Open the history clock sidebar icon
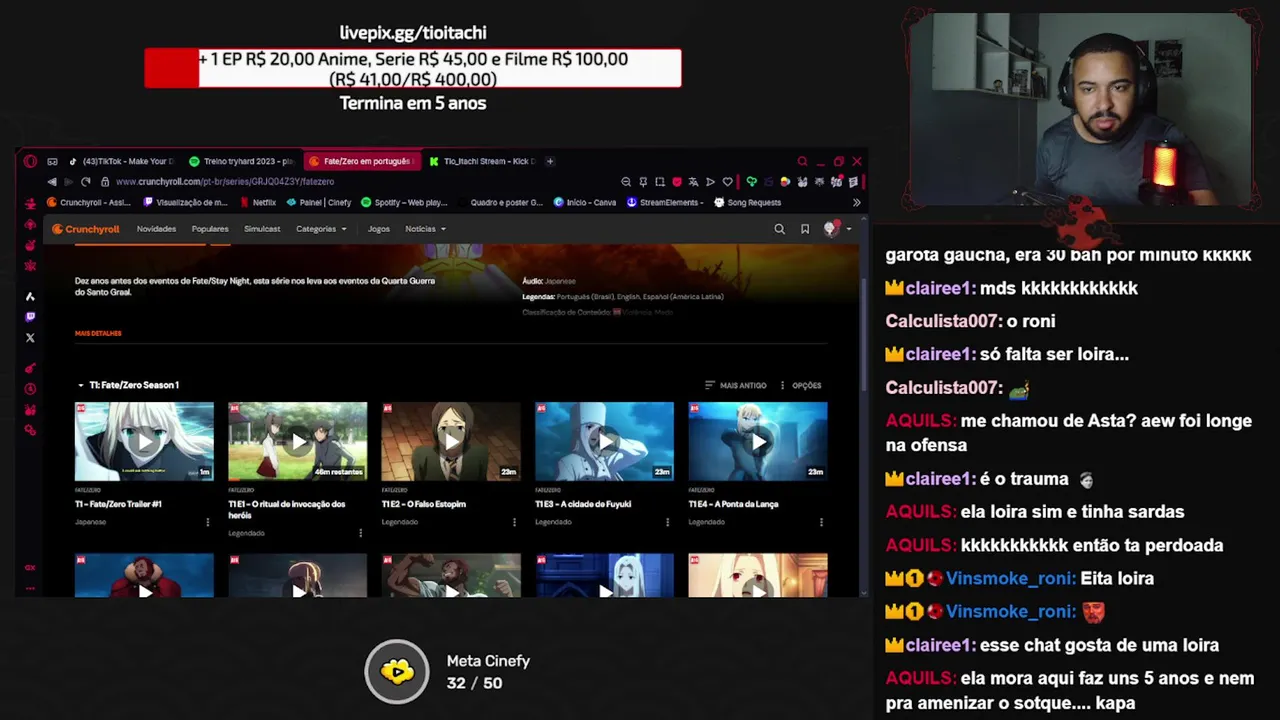Image resolution: width=1280 pixels, height=720 pixels. [30, 389]
